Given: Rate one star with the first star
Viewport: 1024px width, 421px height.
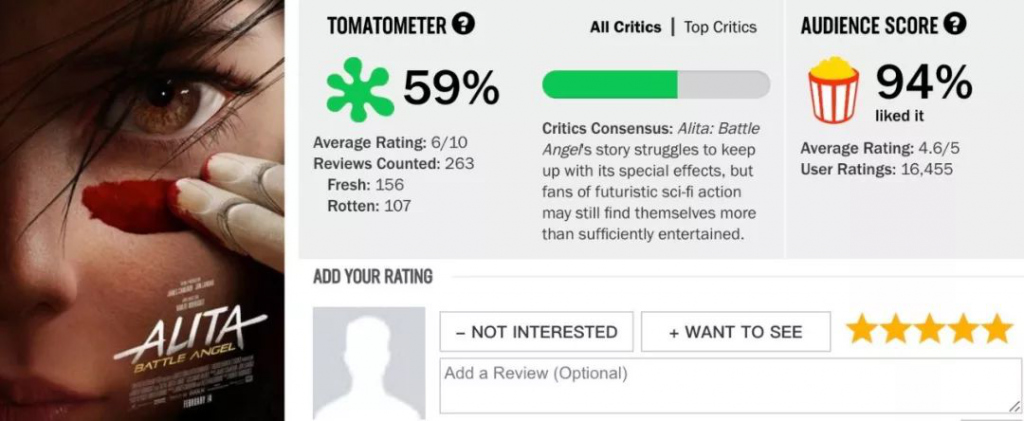Looking at the screenshot, I should [x=862, y=329].
